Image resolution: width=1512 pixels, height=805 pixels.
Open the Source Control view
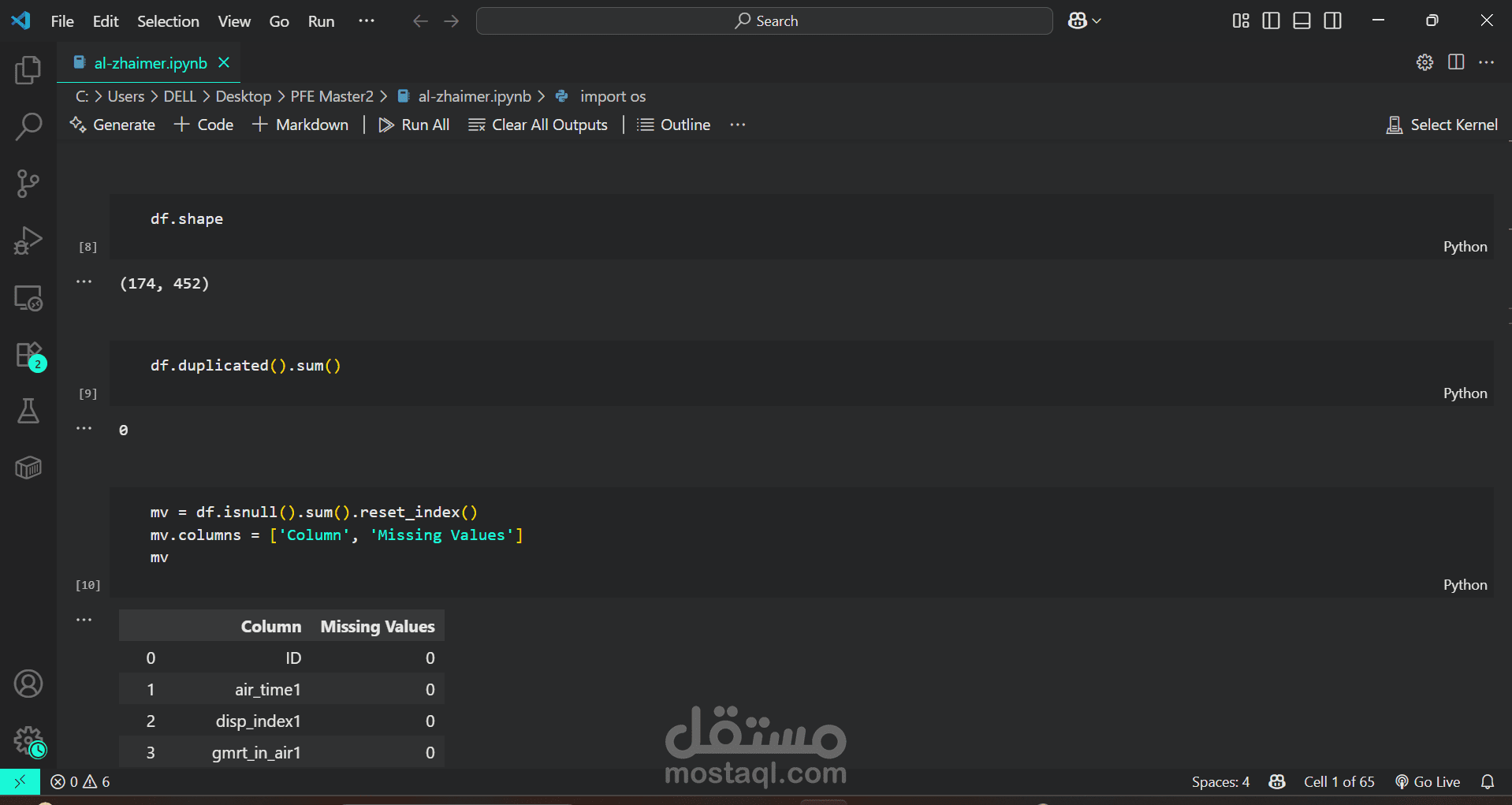click(x=28, y=184)
